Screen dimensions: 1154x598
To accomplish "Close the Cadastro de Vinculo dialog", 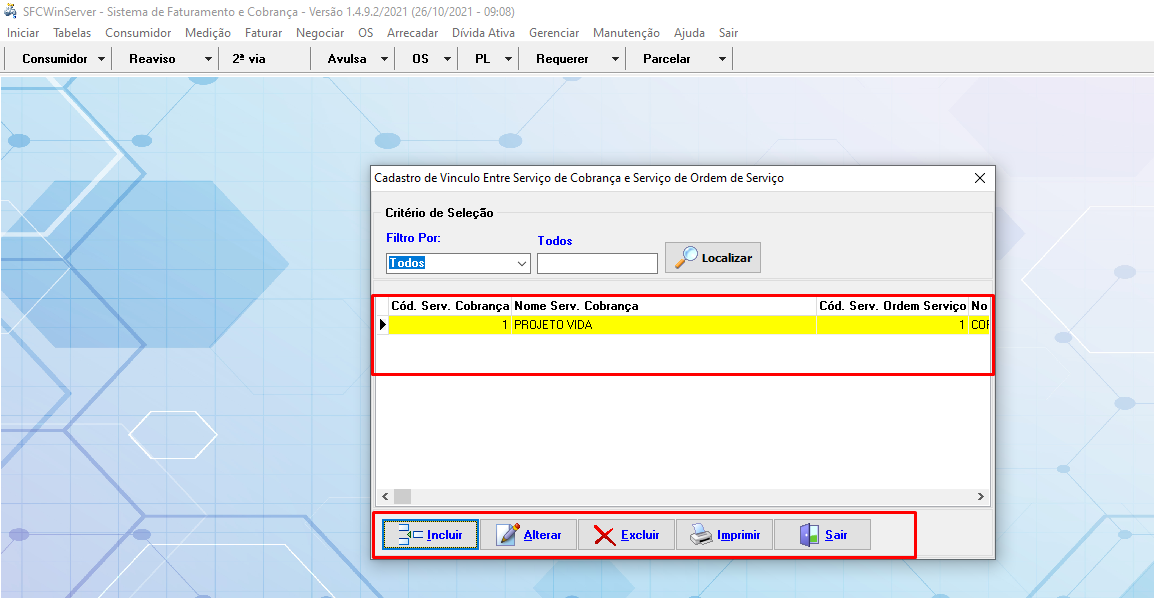I will [x=980, y=178].
